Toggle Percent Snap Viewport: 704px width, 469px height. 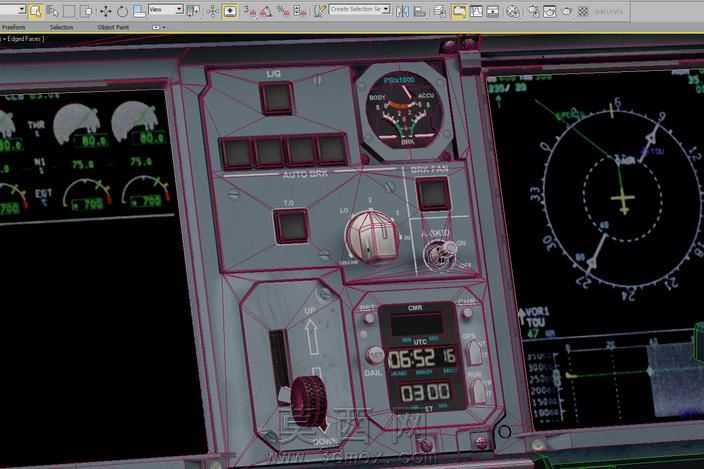point(283,11)
